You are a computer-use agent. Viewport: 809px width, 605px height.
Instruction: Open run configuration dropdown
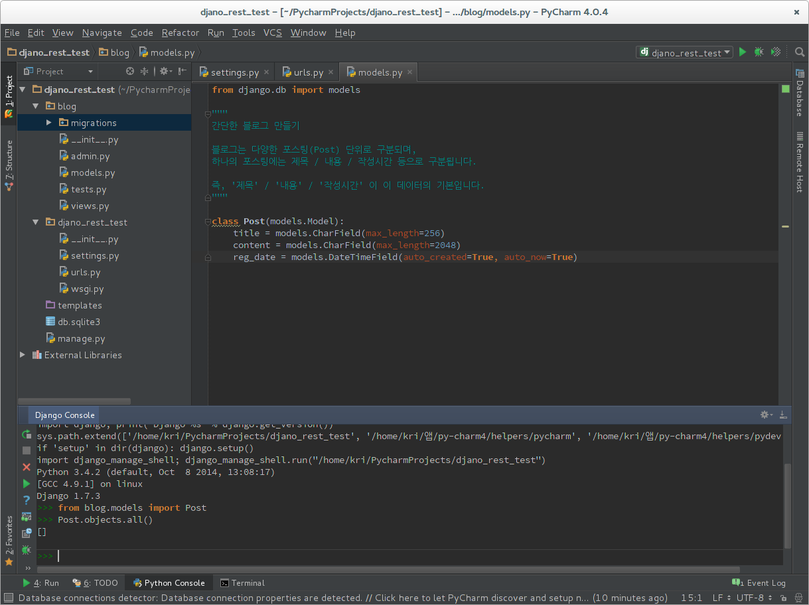[685, 52]
